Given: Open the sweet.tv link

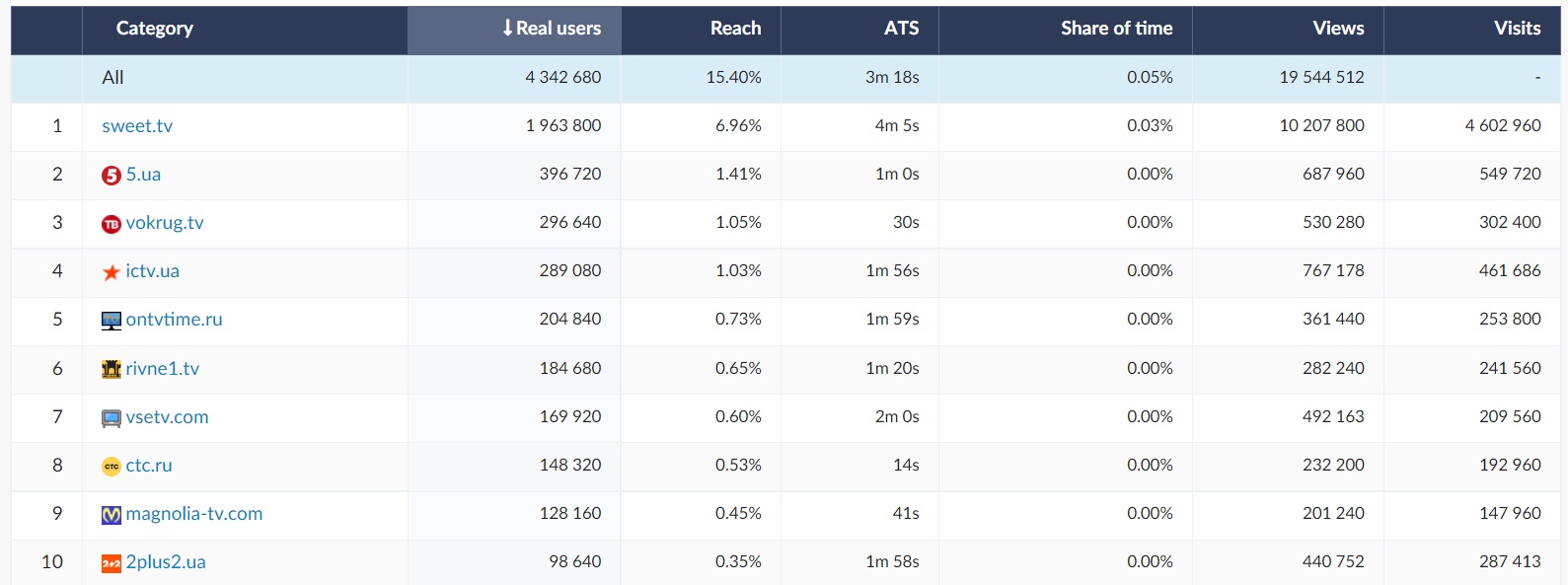Looking at the screenshot, I should pos(137,126).
